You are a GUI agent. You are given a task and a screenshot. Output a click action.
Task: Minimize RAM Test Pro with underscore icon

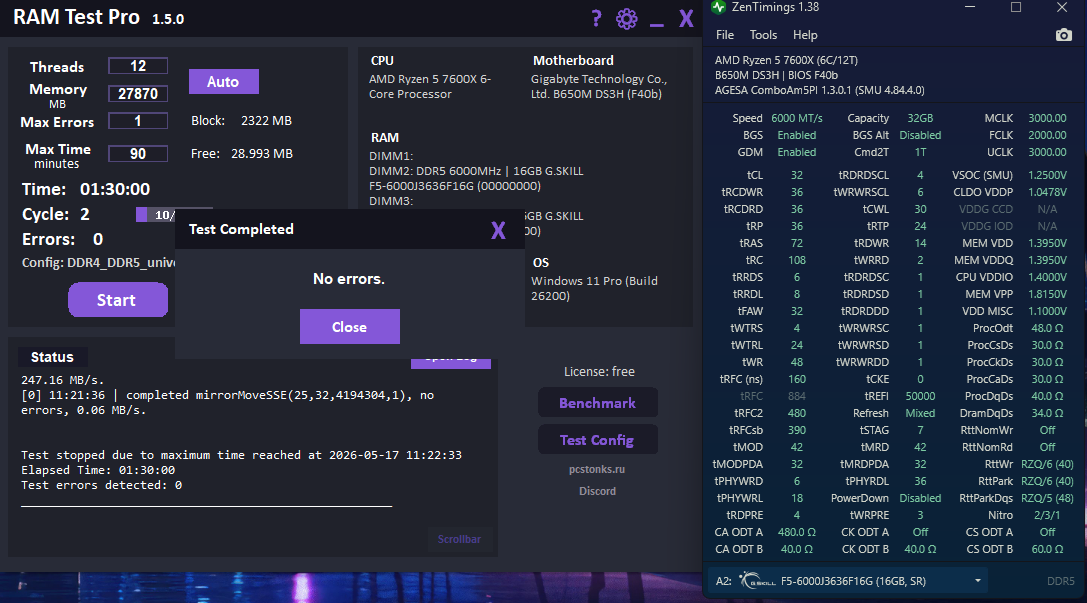coord(656,24)
